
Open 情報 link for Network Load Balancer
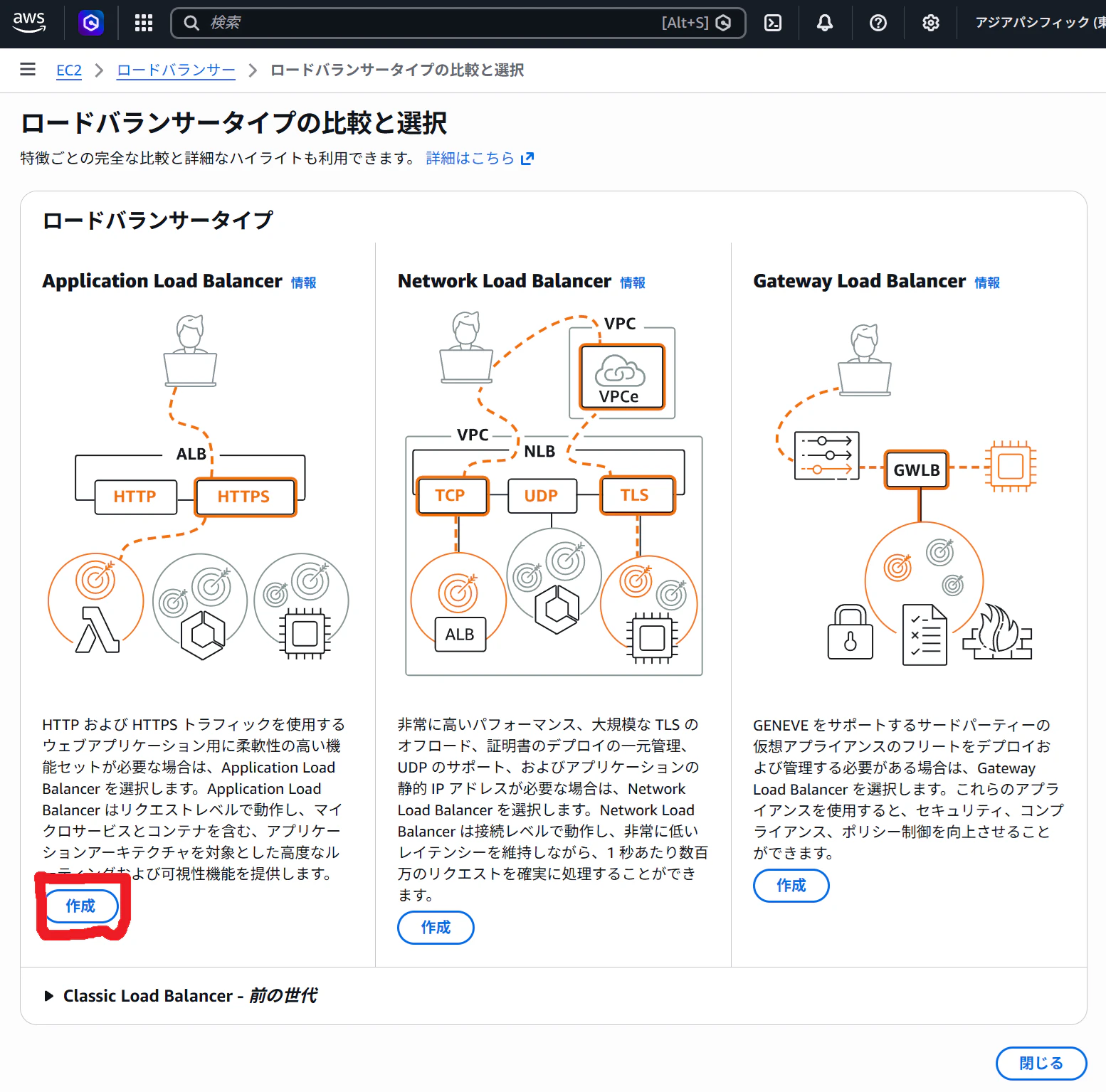click(x=633, y=282)
